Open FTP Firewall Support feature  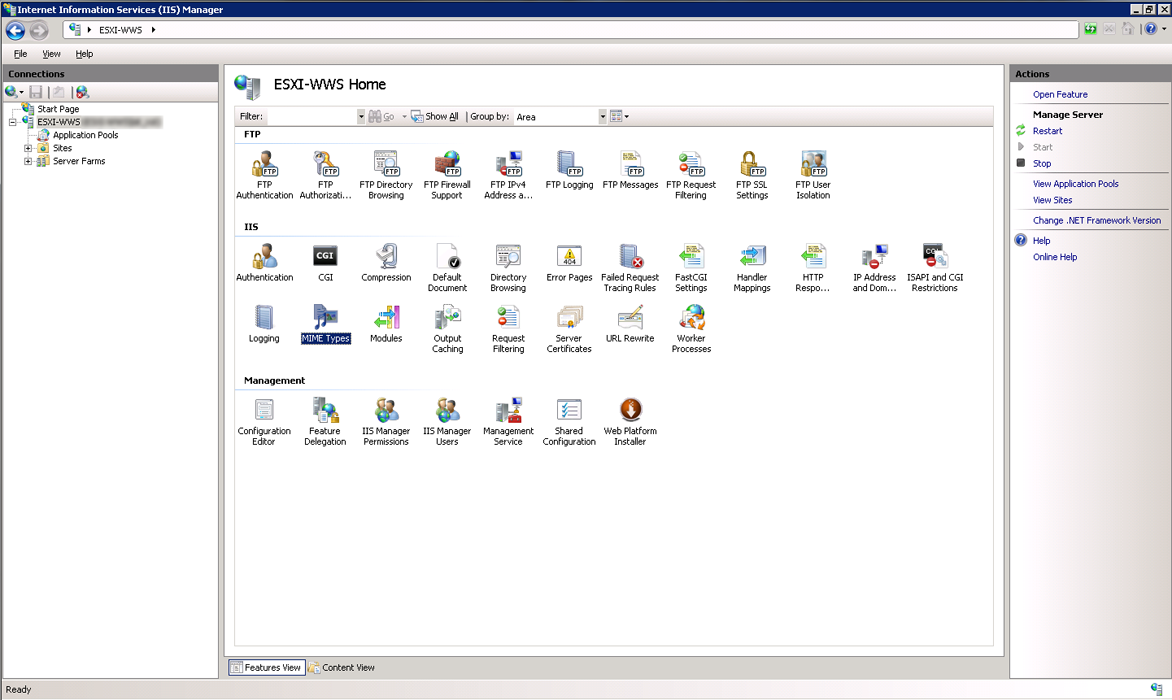(447, 175)
